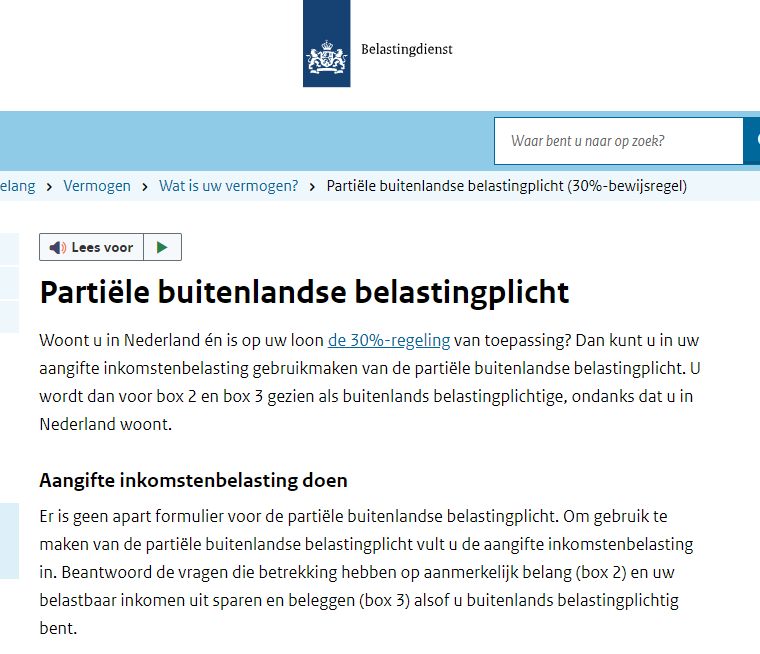
Task: Play the read-aloud with green arrow
Action: click(162, 247)
